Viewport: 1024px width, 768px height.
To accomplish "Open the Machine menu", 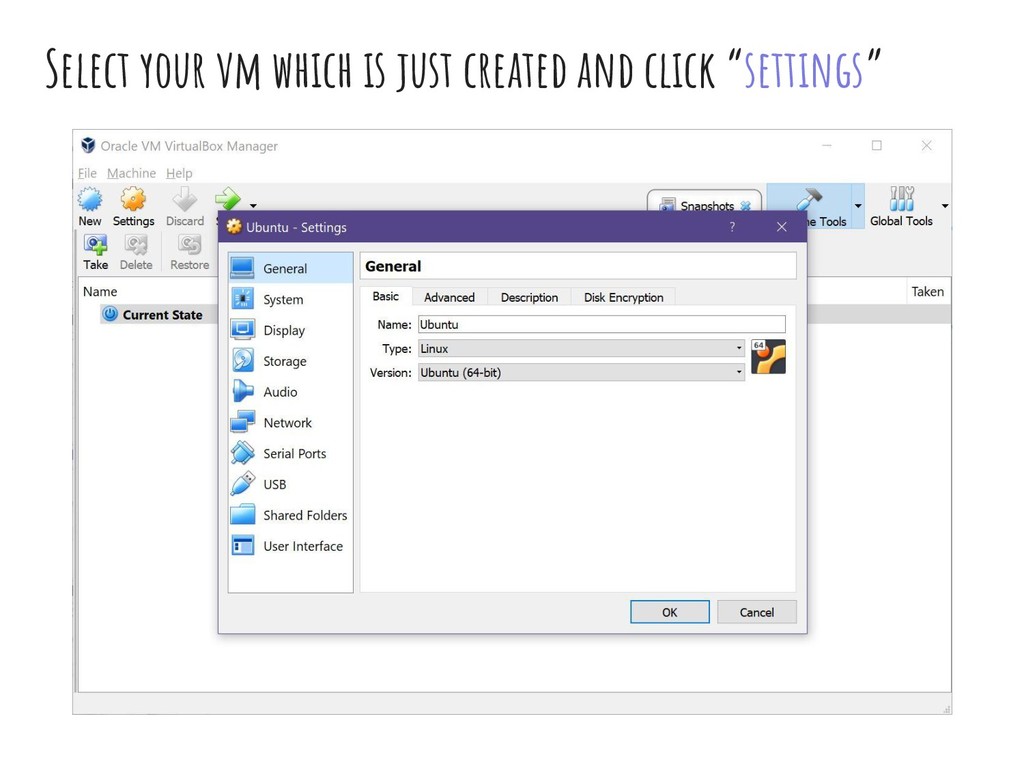I will pyautogui.click(x=131, y=173).
